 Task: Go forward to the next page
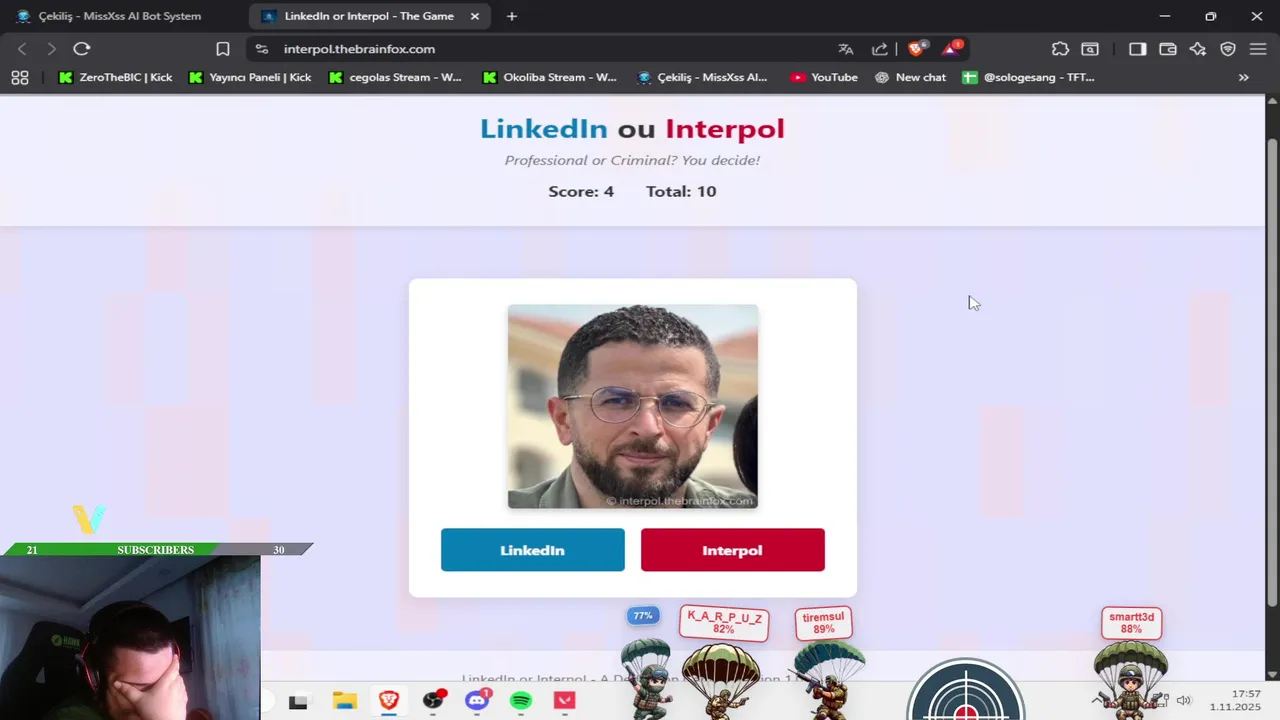(x=51, y=49)
